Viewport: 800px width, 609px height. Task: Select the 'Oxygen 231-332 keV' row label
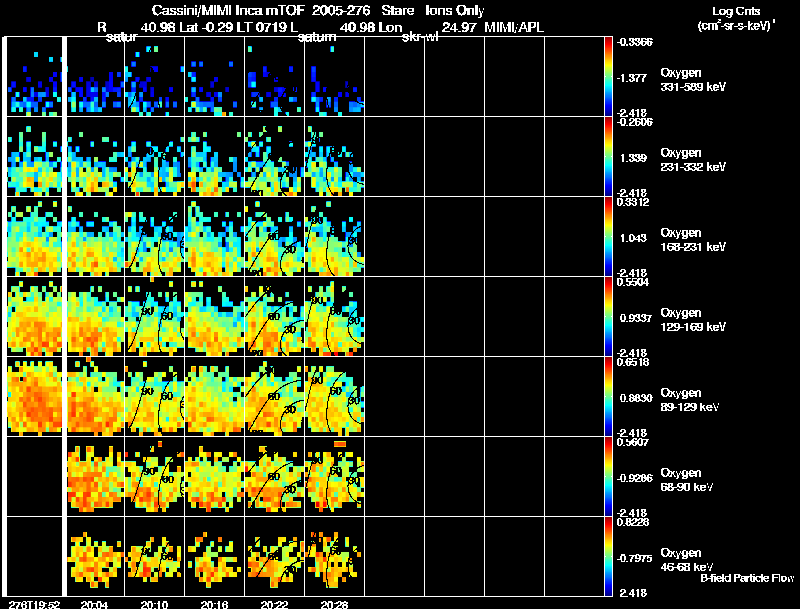tap(693, 160)
